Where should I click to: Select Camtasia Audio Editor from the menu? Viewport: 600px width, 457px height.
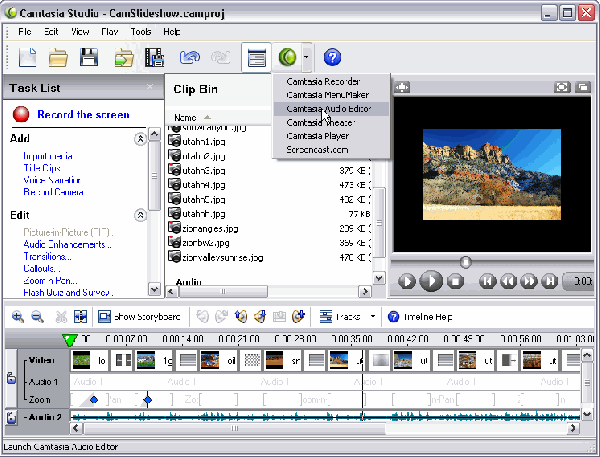pos(330,108)
